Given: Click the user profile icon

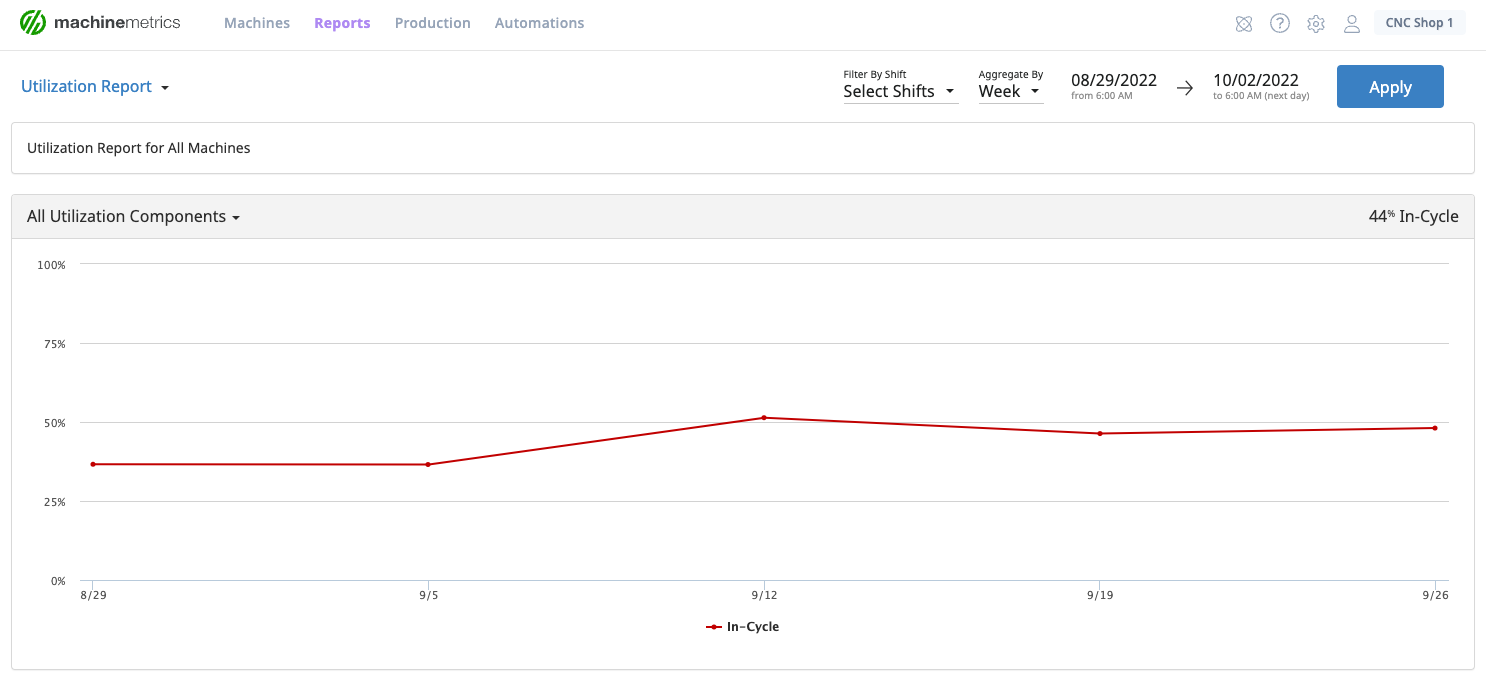Looking at the screenshot, I should pos(1351,24).
